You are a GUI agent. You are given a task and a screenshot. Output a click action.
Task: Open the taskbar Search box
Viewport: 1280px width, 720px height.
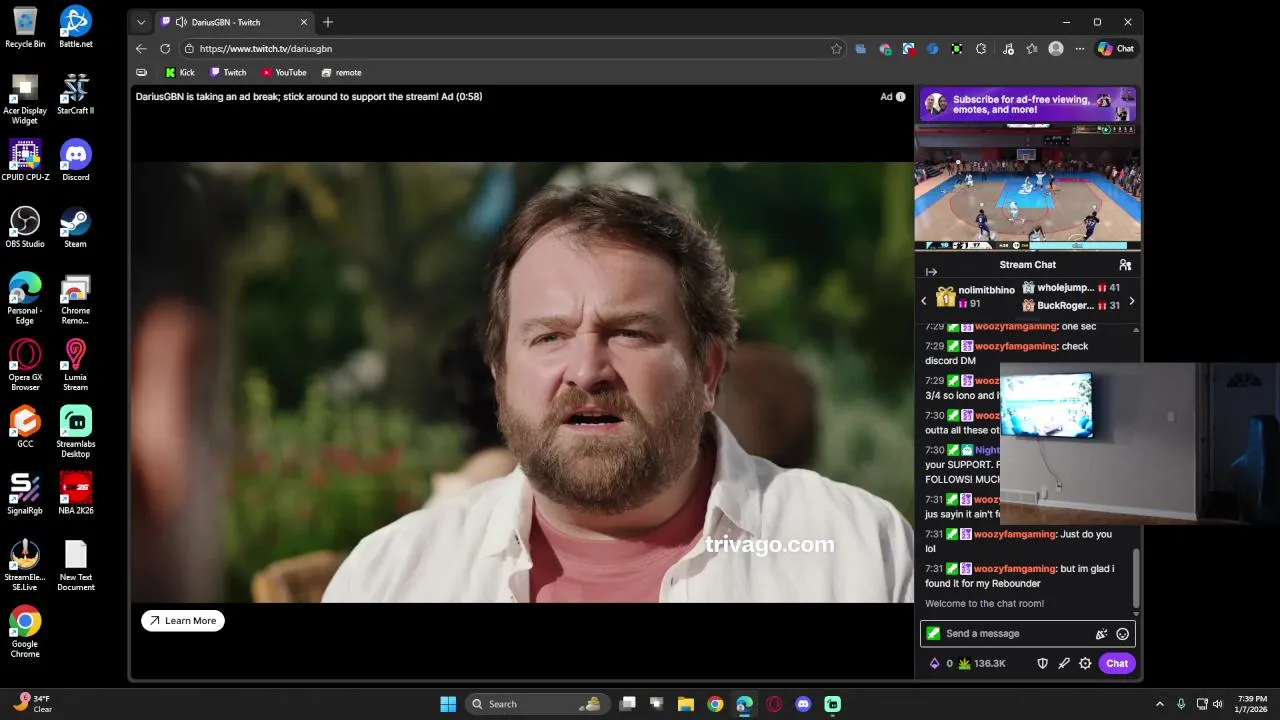pos(537,704)
